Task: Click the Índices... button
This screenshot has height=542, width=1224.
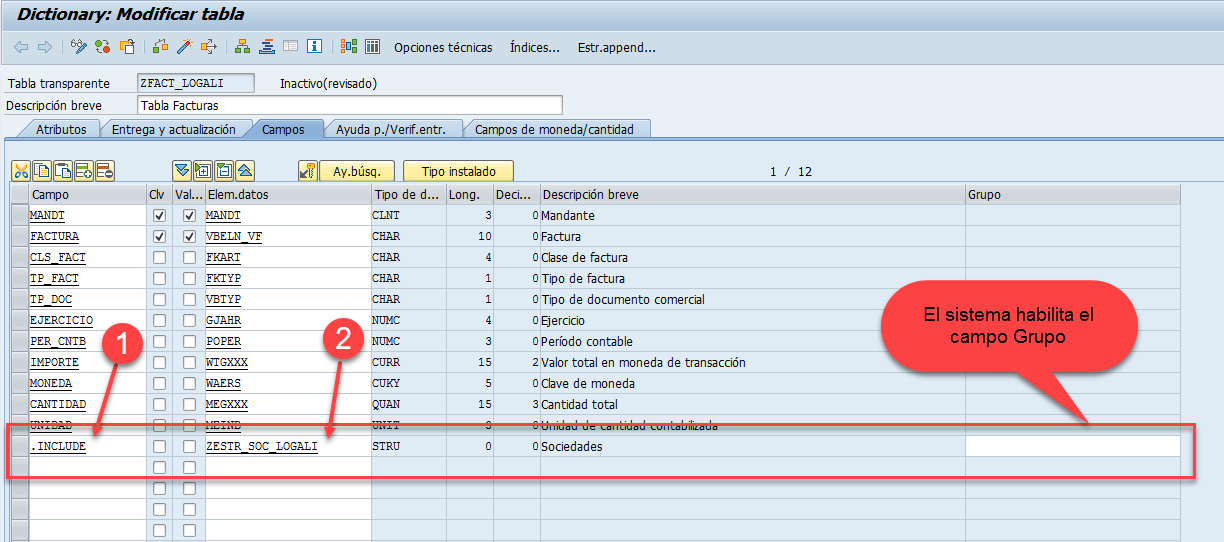Action: 535,47
